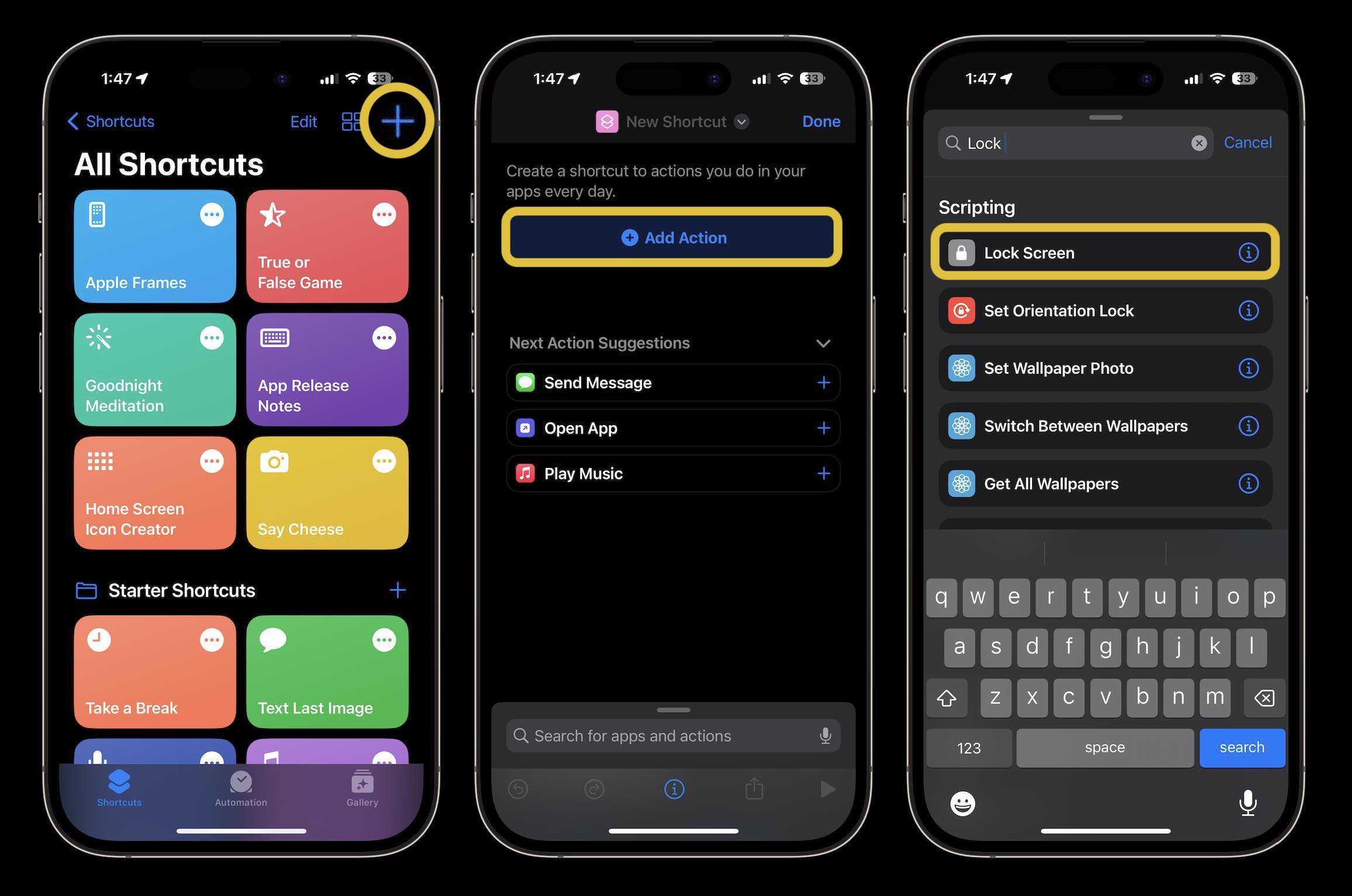Expand the New Shortcut name dropdown
This screenshot has width=1352, height=896.
pyautogui.click(x=740, y=120)
